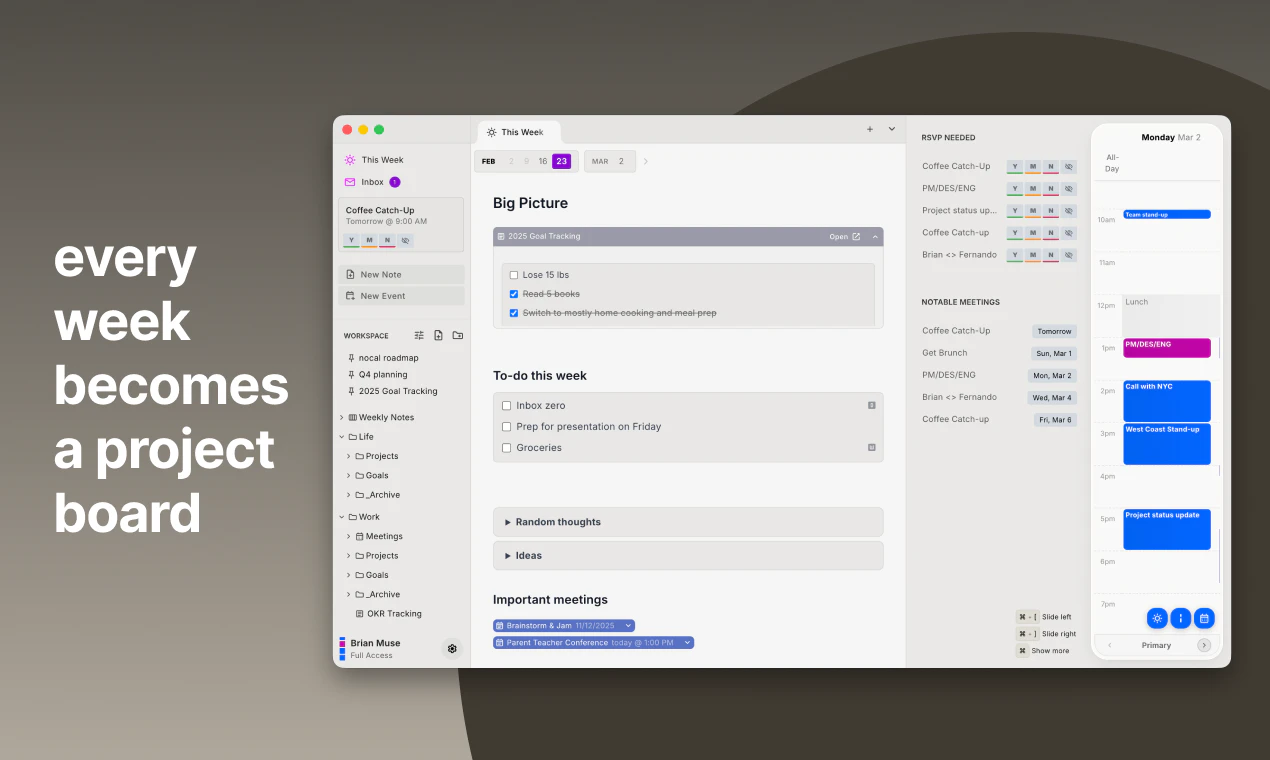
Task: Collapse 2025 Goal Tracking embed with chevron
Action: pyautogui.click(x=875, y=237)
